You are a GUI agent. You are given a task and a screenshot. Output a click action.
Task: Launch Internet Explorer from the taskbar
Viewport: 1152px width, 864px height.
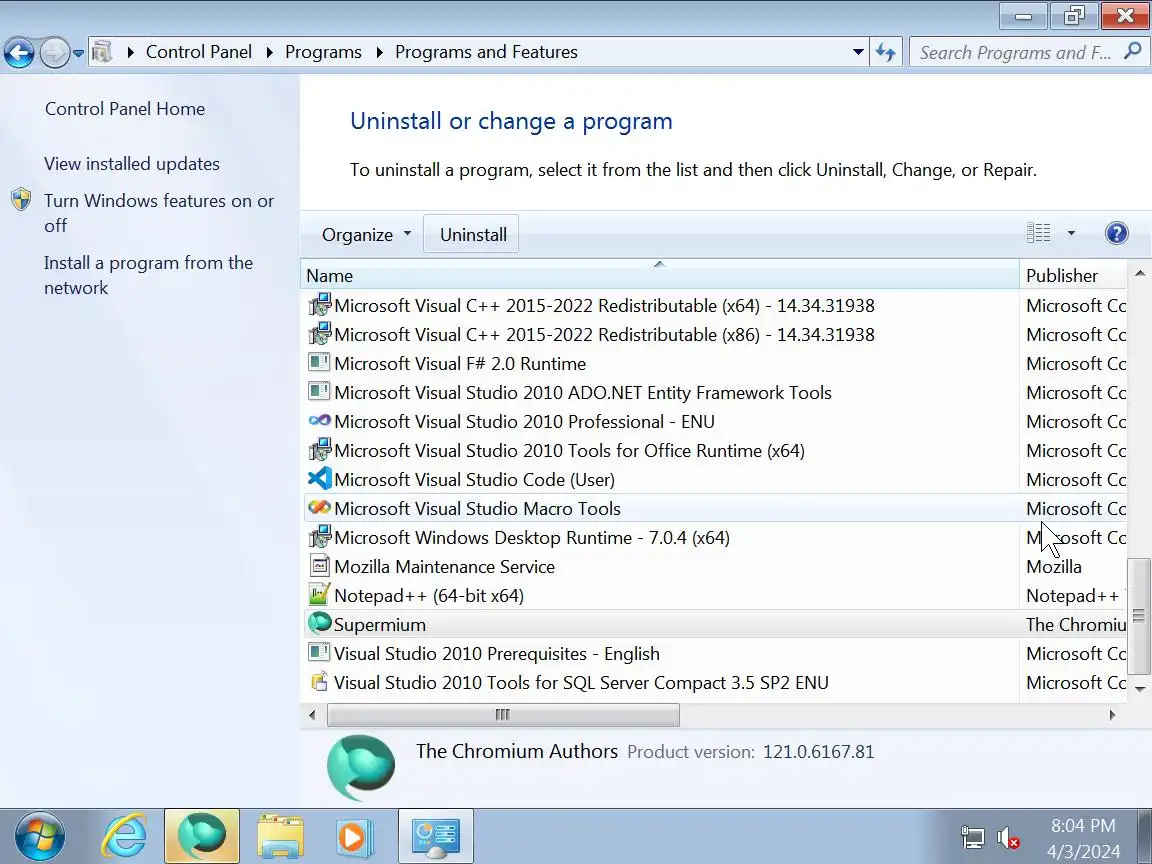point(123,836)
